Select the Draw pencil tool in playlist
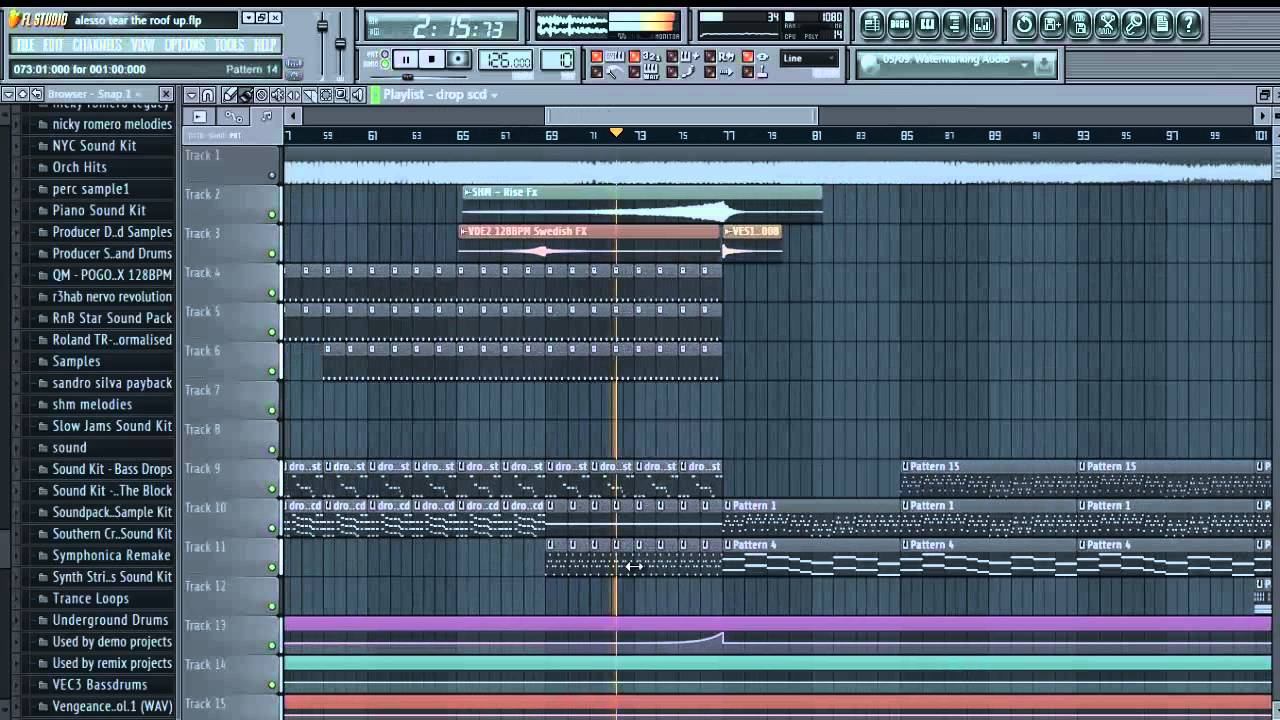The width and height of the screenshot is (1280, 720). point(229,95)
